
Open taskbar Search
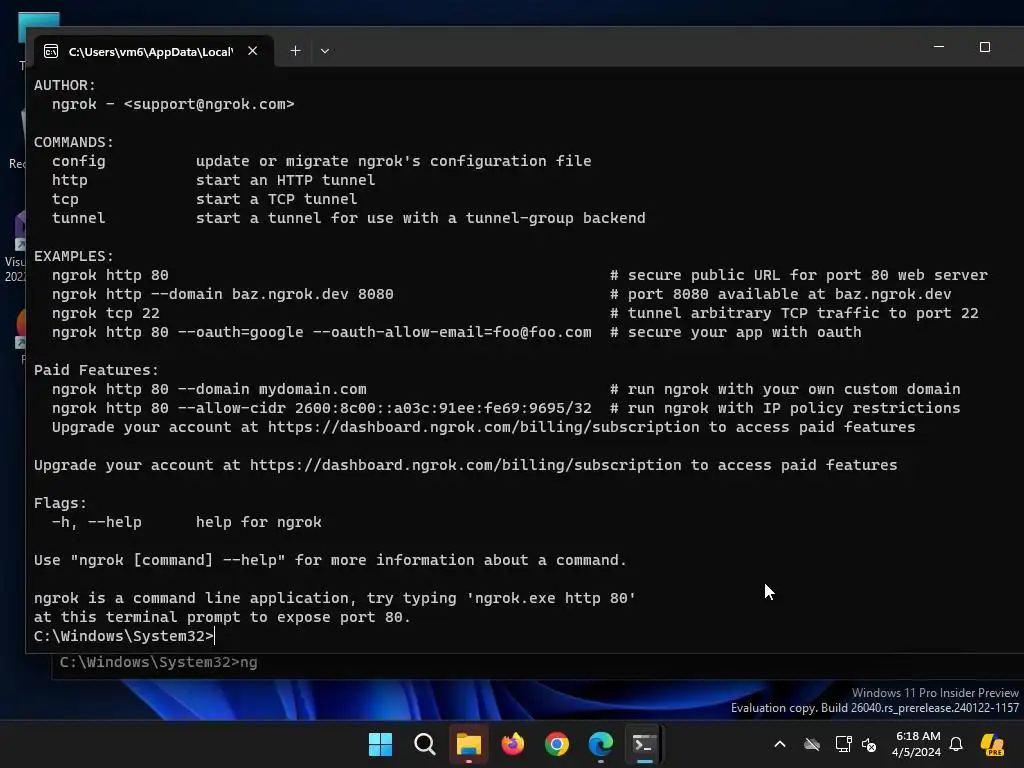[x=424, y=744]
